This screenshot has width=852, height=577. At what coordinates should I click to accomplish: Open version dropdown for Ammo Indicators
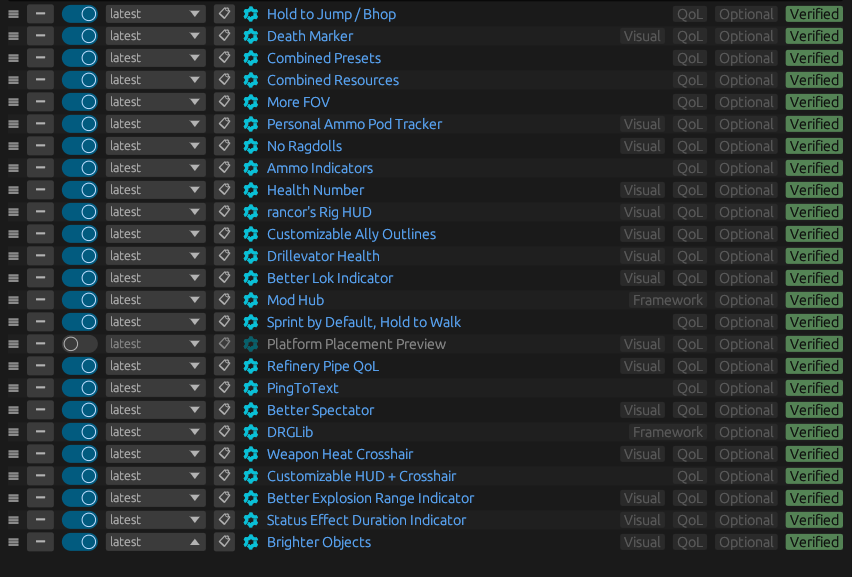point(155,168)
